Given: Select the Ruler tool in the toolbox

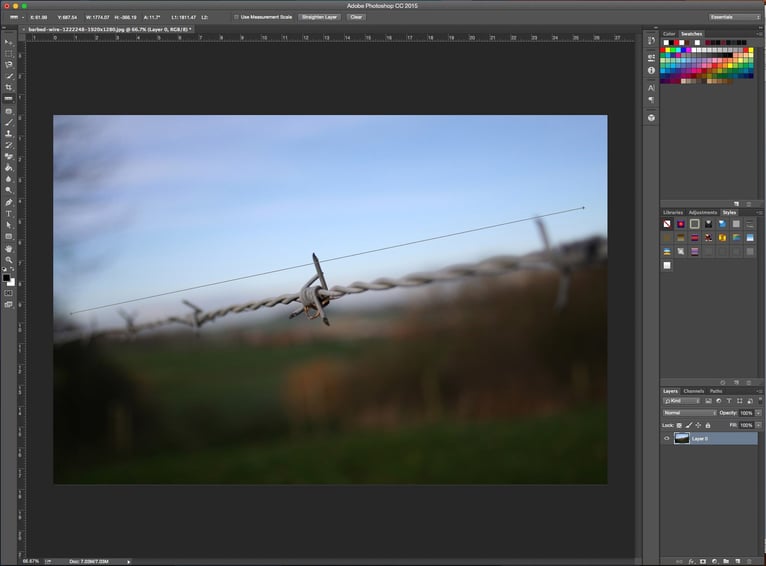Looking at the screenshot, I should 8,99.
